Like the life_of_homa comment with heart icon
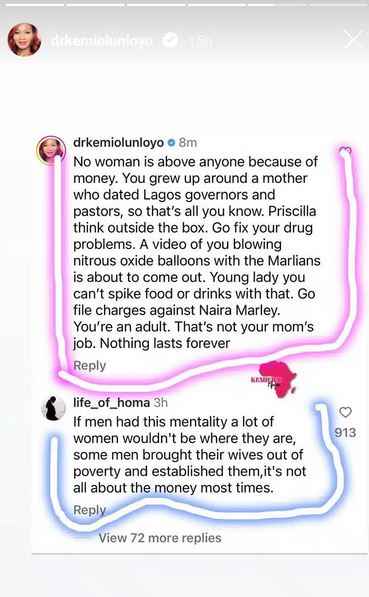Image resolution: width=369 pixels, height=597 pixels. point(345,412)
